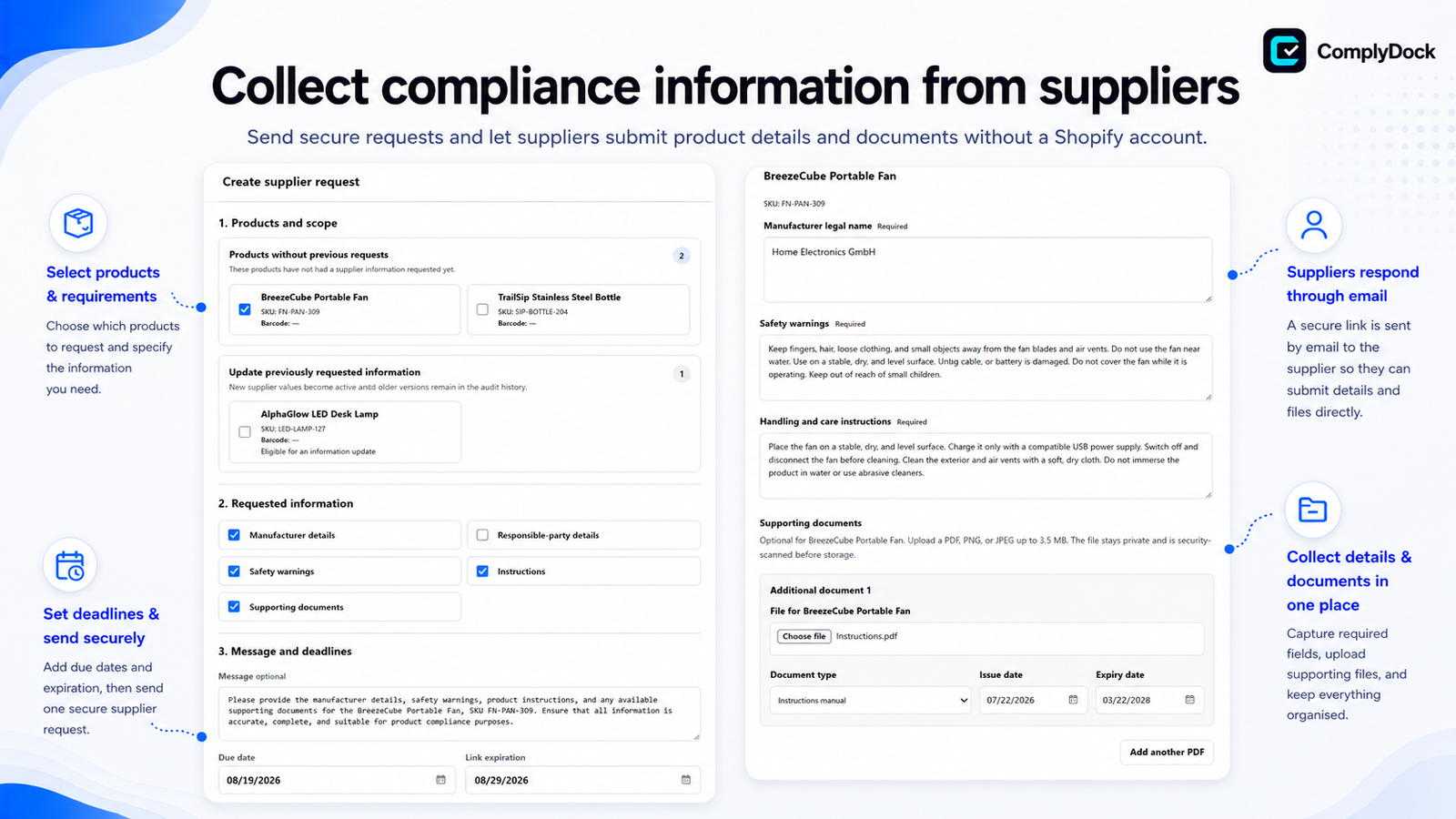Click the Add another PDF button
1456x819 pixels.
[x=1167, y=752]
